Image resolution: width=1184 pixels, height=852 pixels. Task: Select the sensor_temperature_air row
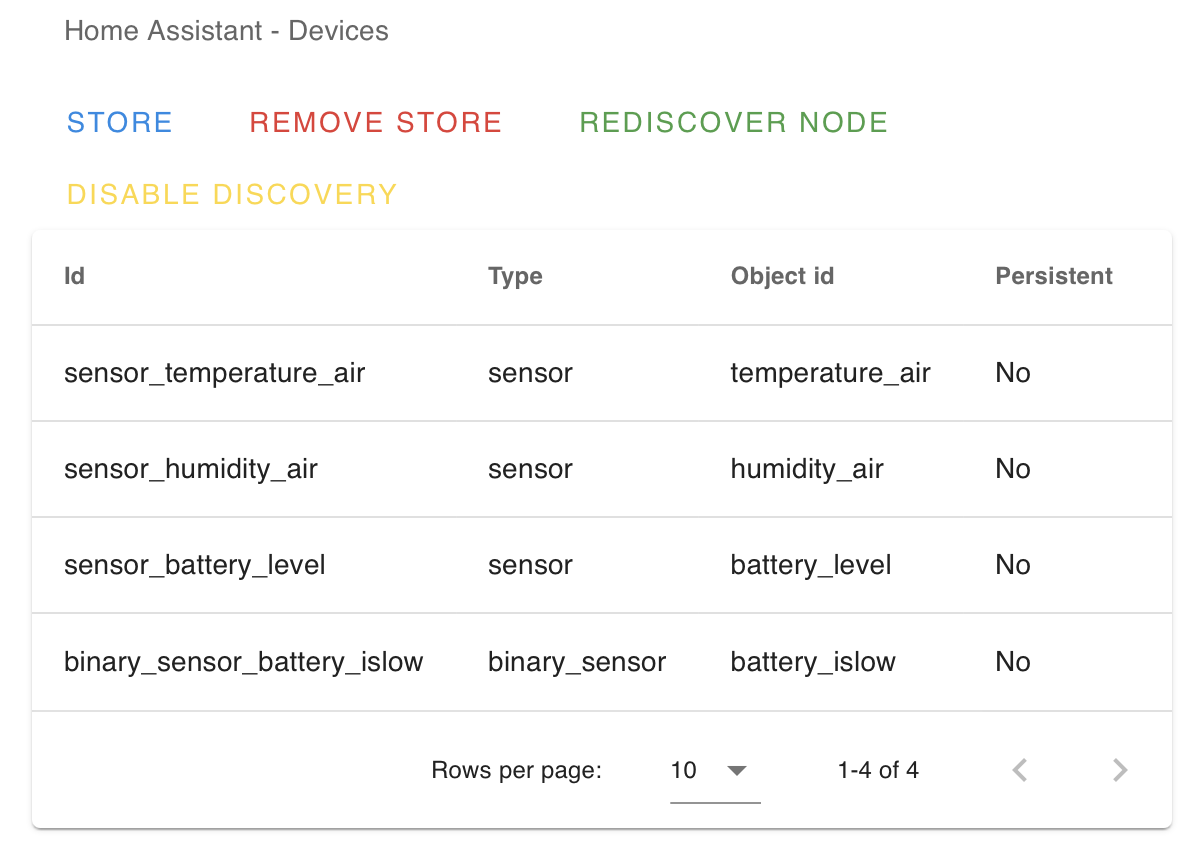pos(602,373)
